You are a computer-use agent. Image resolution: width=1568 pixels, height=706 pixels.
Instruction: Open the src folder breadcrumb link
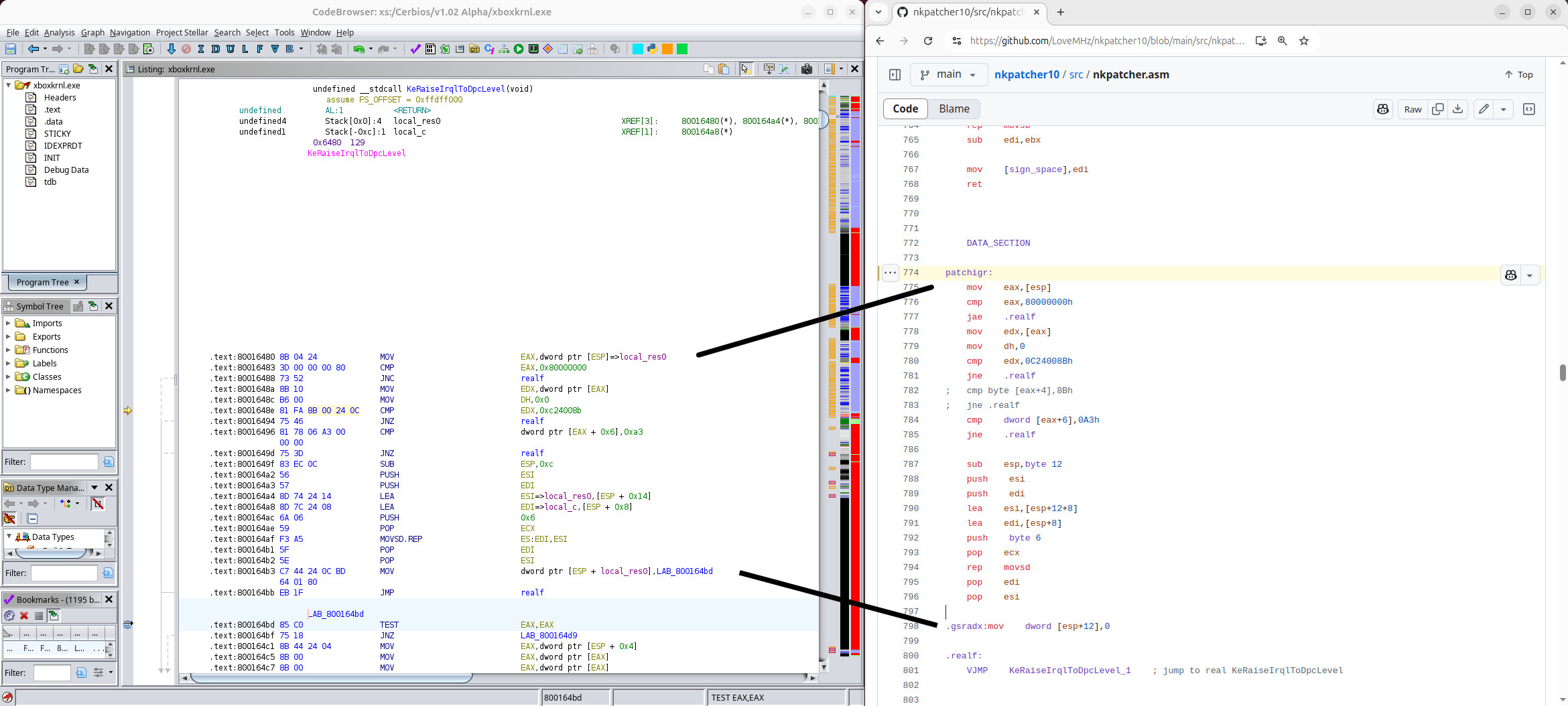(1076, 74)
